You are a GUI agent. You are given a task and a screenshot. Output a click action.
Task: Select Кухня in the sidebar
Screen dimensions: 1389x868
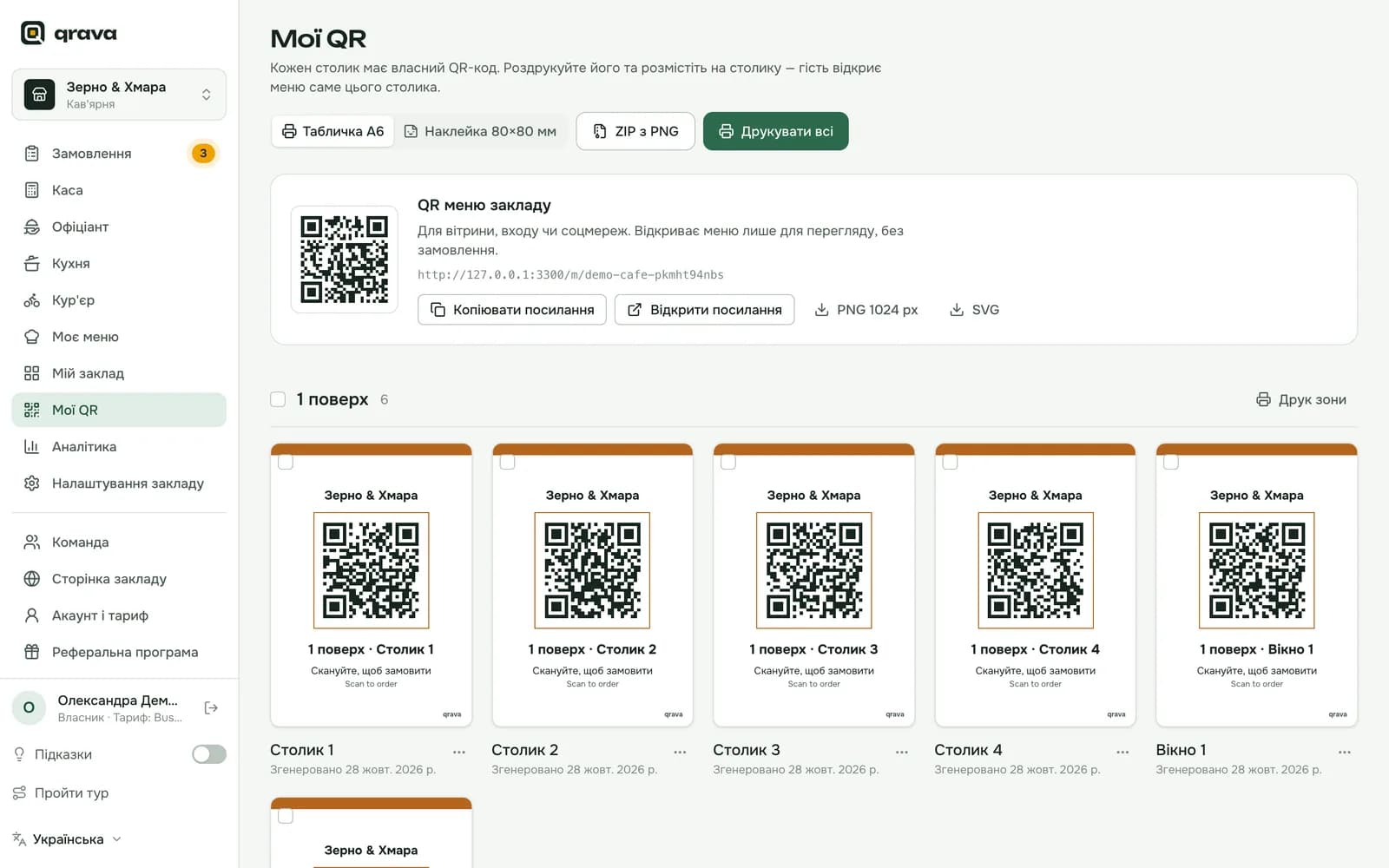(119, 263)
